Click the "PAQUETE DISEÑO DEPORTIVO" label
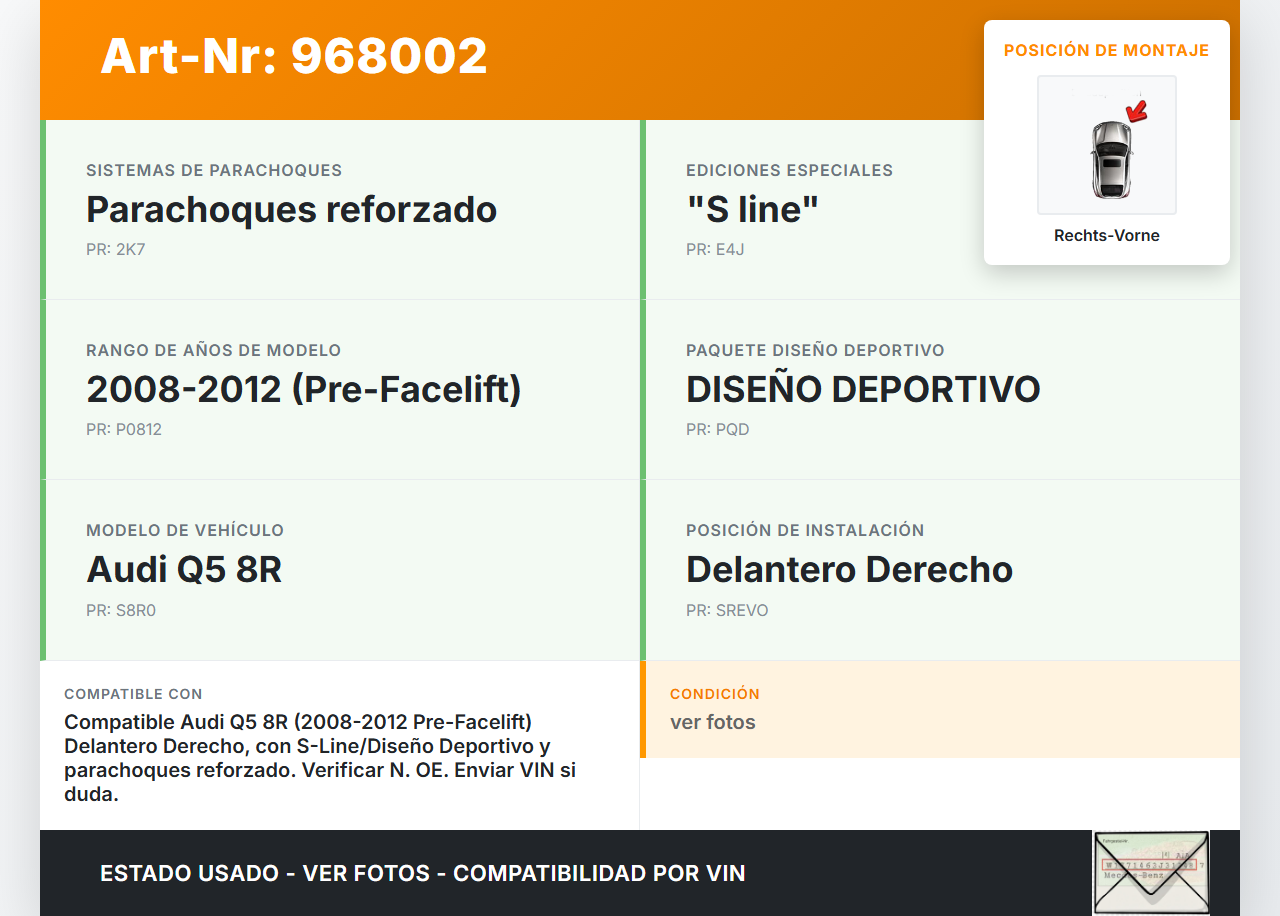Screen dimensions: 1280x916 click(x=815, y=350)
